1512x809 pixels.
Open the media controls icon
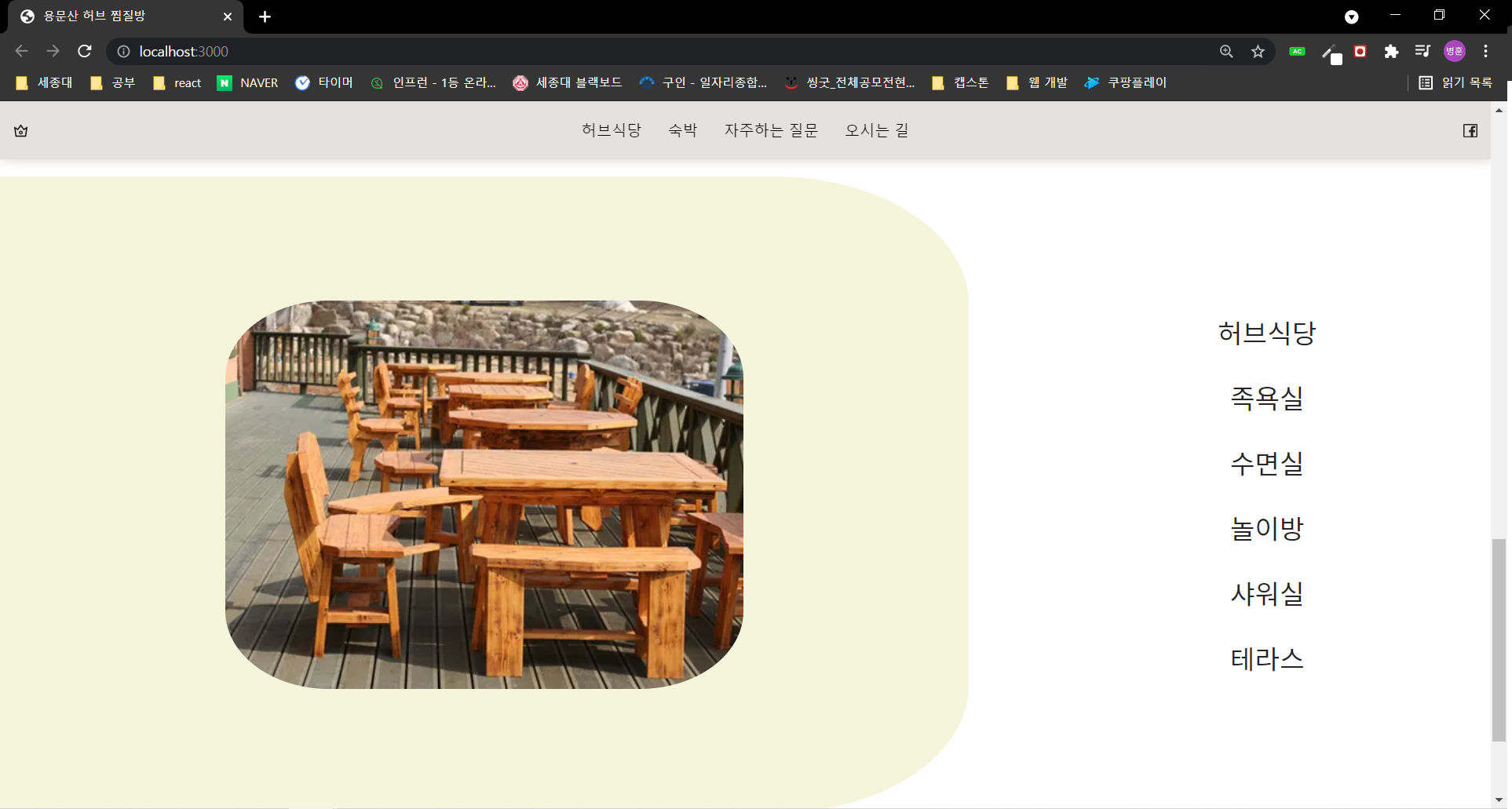pos(1422,51)
